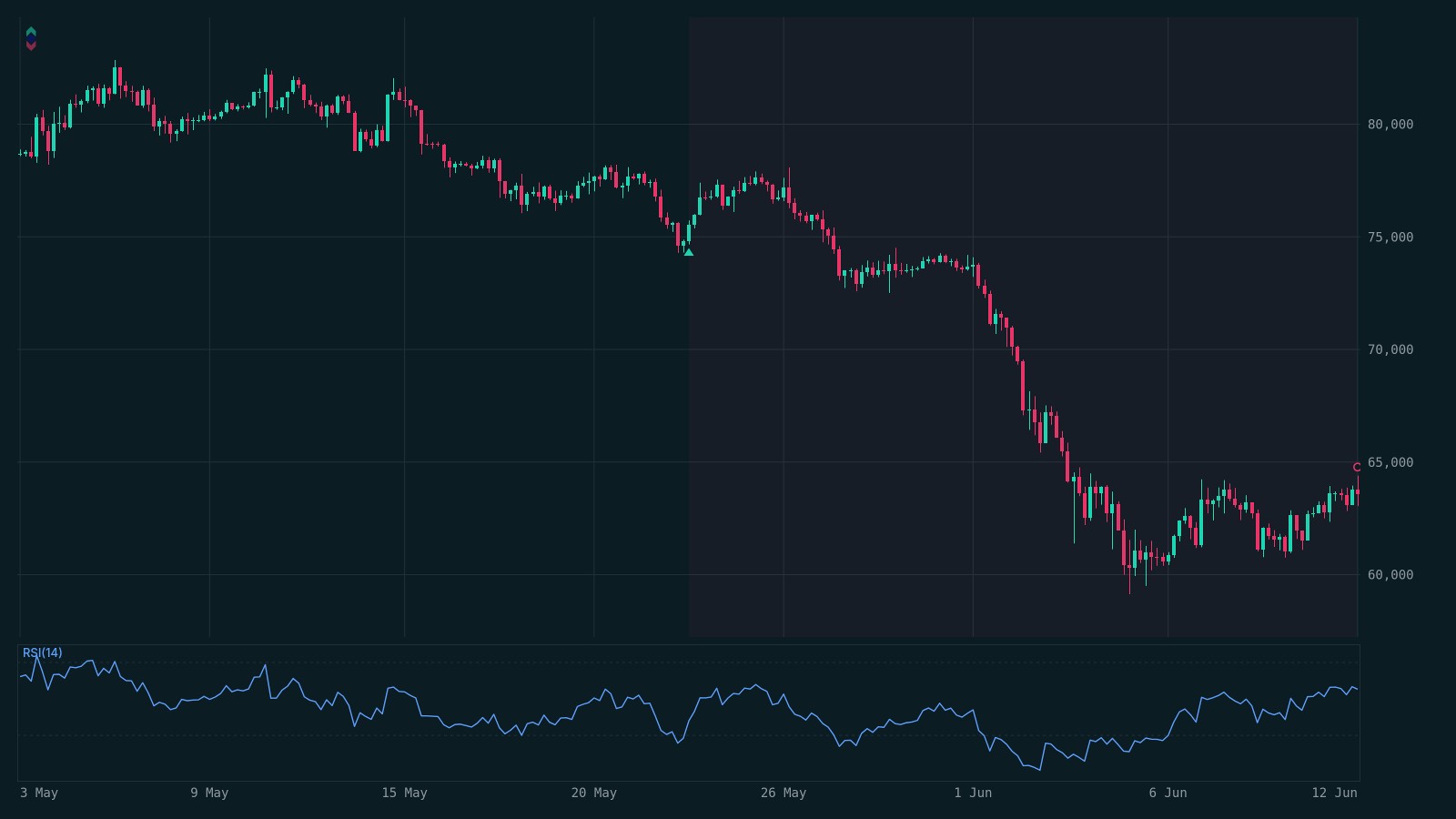Image resolution: width=1456 pixels, height=819 pixels.
Task: Click the green up-triangle buy marker on the chart
Action: pyautogui.click(x=689, y=252)
